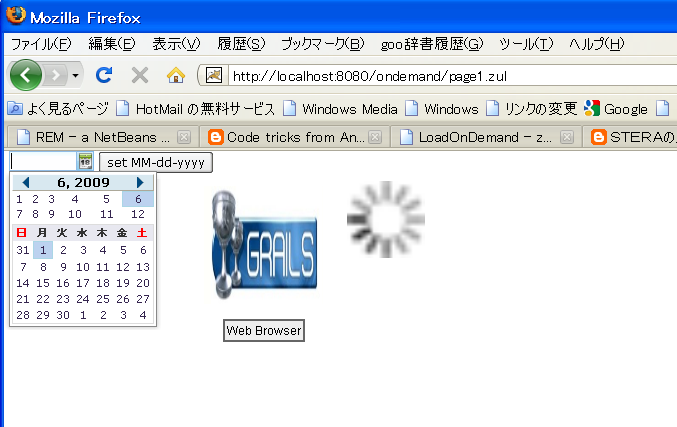Open the HotMail の無料サービス bookmark
Screen dimensions: 677x427
[x=196, y=109]
